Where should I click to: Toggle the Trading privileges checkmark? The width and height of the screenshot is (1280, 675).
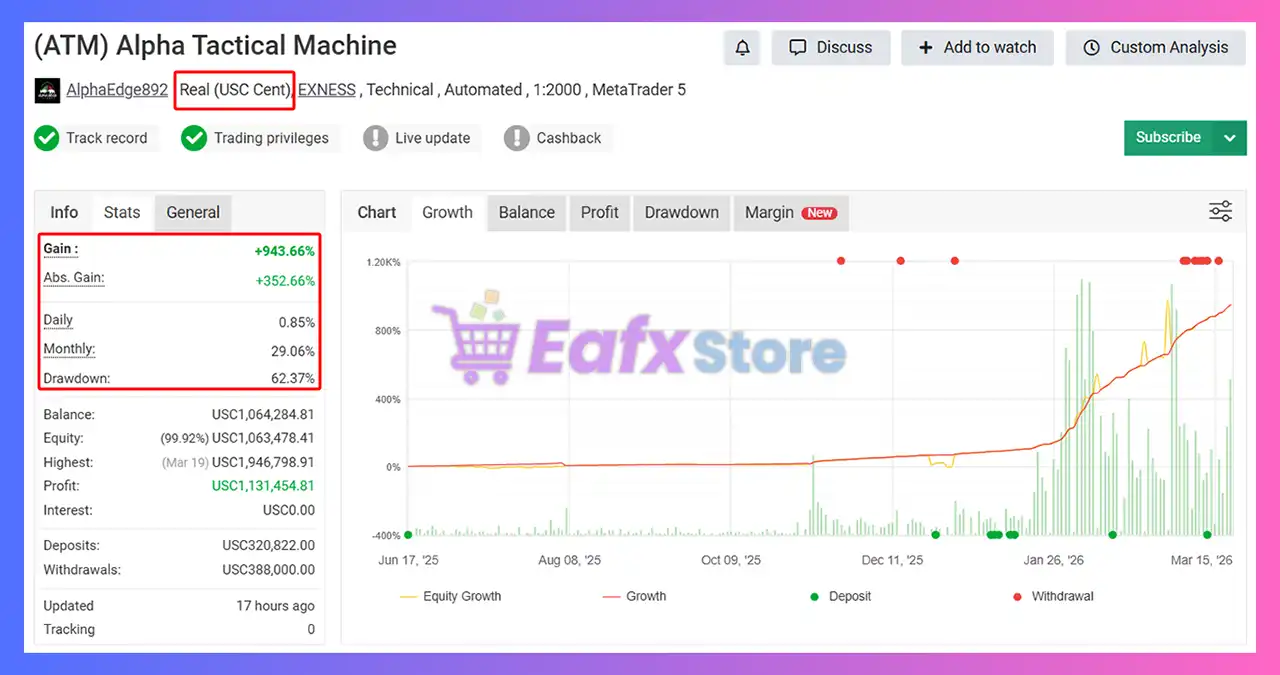194,138
